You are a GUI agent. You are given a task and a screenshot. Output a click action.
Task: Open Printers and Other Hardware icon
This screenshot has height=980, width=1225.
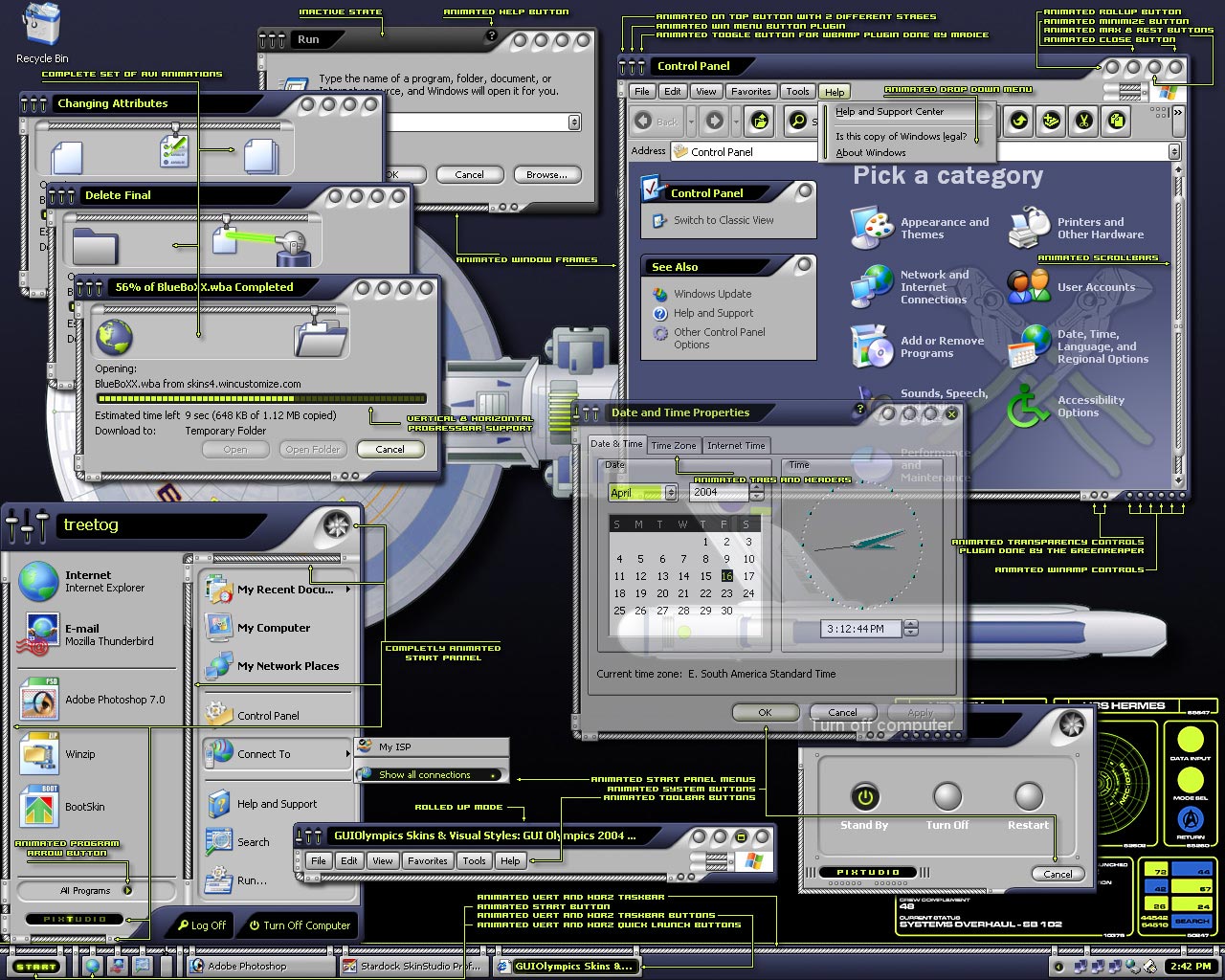1029,228
